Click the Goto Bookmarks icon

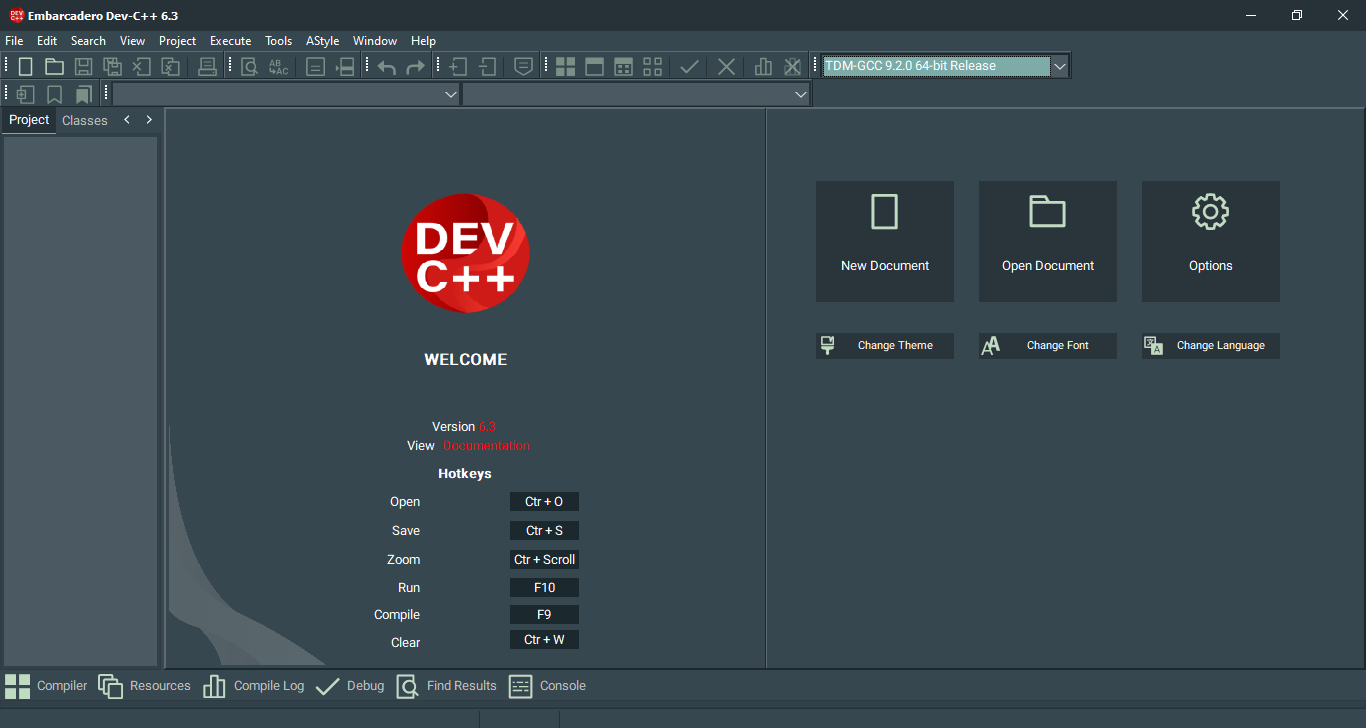(x=84, y=94)
